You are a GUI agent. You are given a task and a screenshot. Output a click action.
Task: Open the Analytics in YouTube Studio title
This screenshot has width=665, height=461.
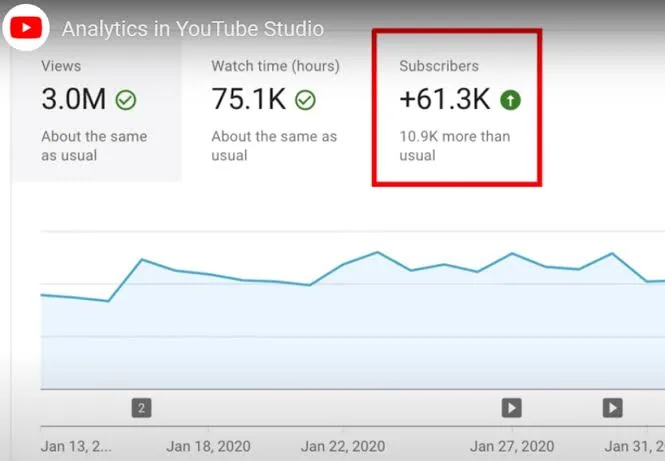tap(193, 29)
